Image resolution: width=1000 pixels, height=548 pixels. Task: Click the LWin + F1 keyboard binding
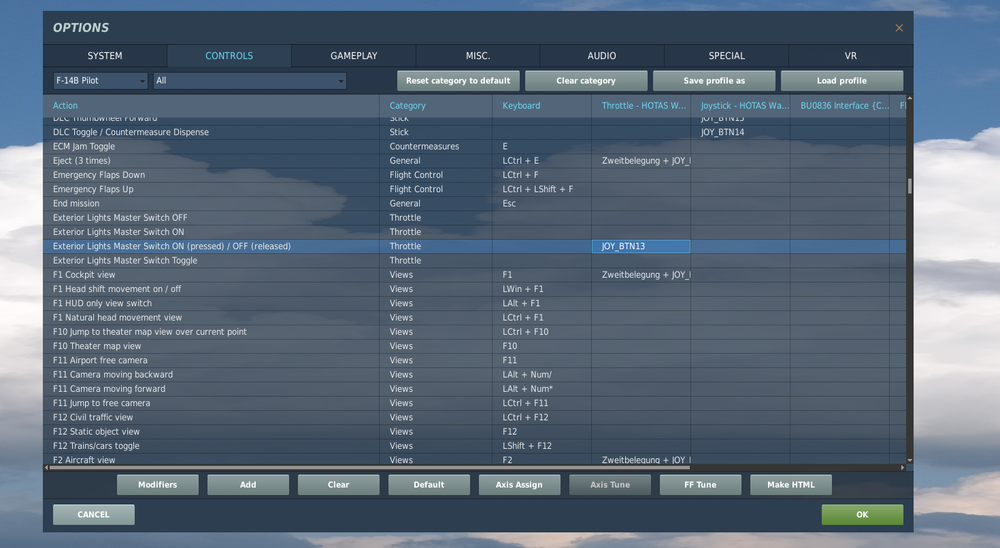click(542, 289)
